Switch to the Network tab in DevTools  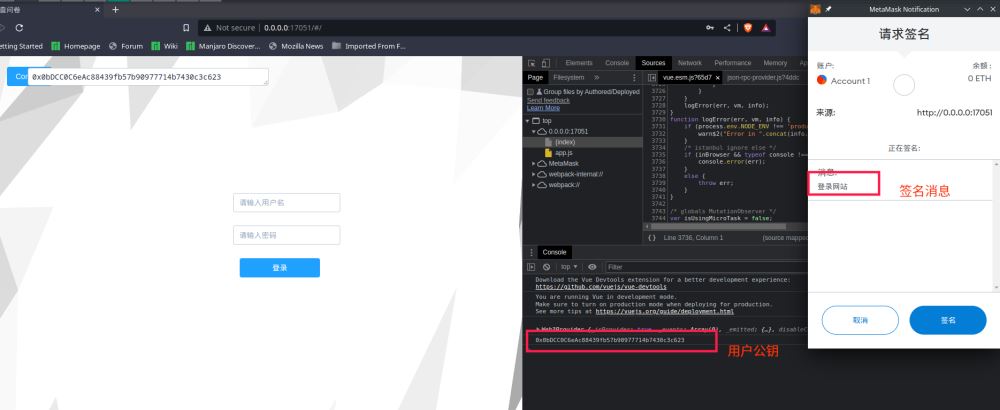(688, 63)
